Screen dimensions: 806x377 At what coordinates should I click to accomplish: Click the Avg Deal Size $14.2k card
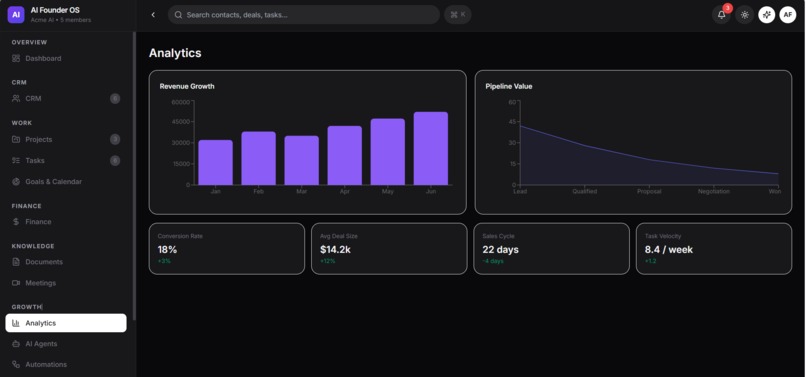pyautogui.click(x=389, y=248)
